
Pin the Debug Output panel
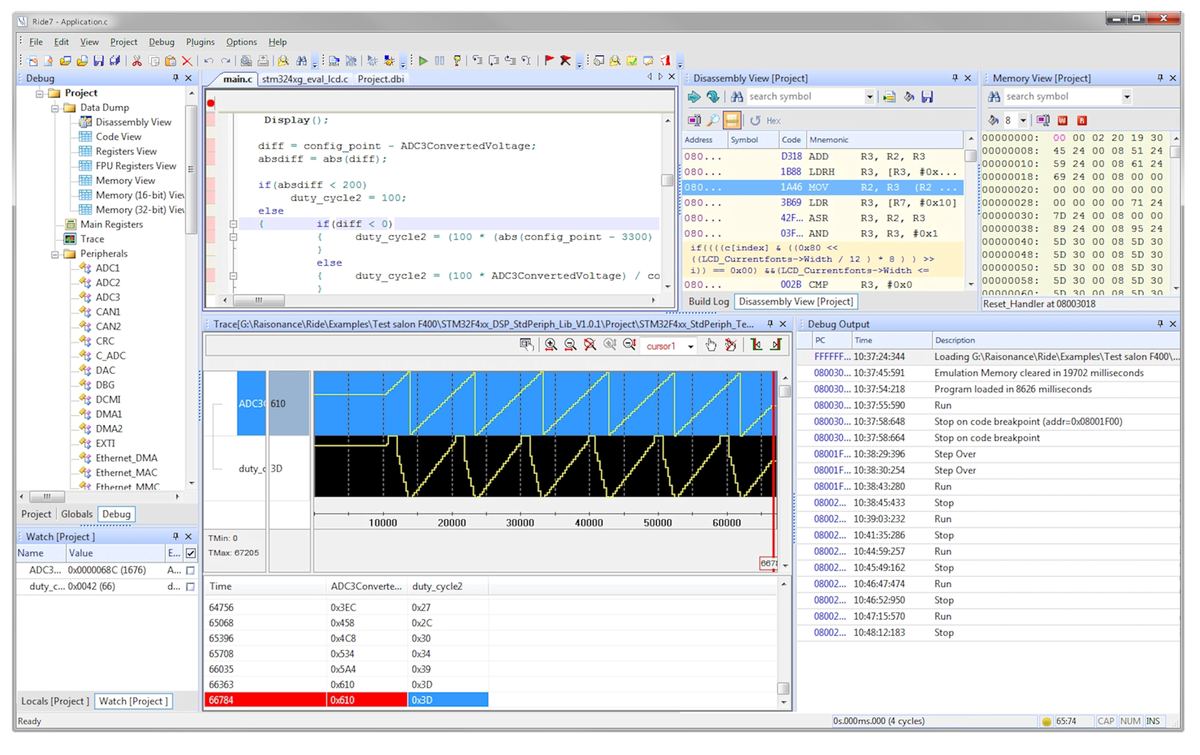click(x=1161, y=324)
